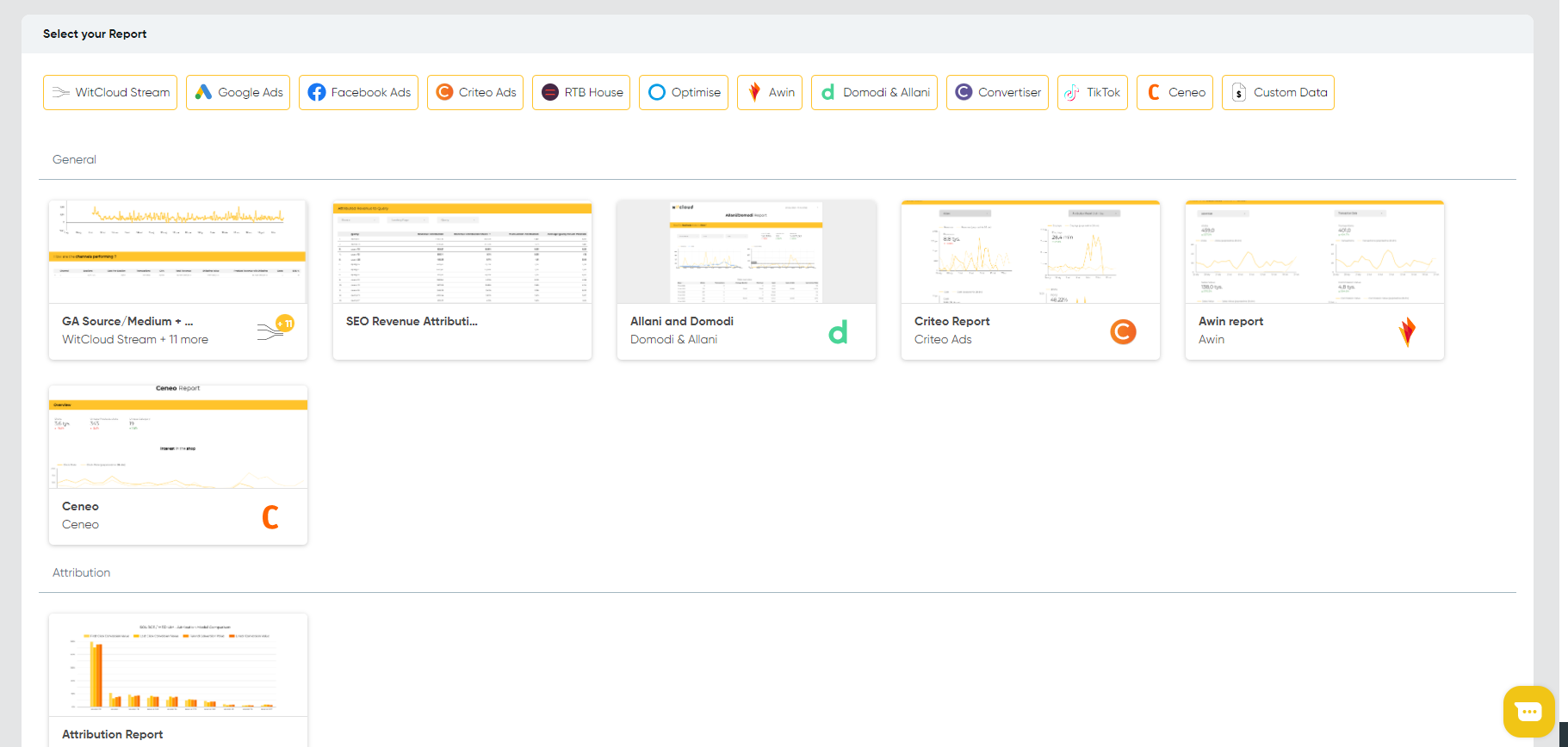1568x747 pixels.
Task: Click orange 'C' icon on Ceneo card
Action: pos(270,516)
